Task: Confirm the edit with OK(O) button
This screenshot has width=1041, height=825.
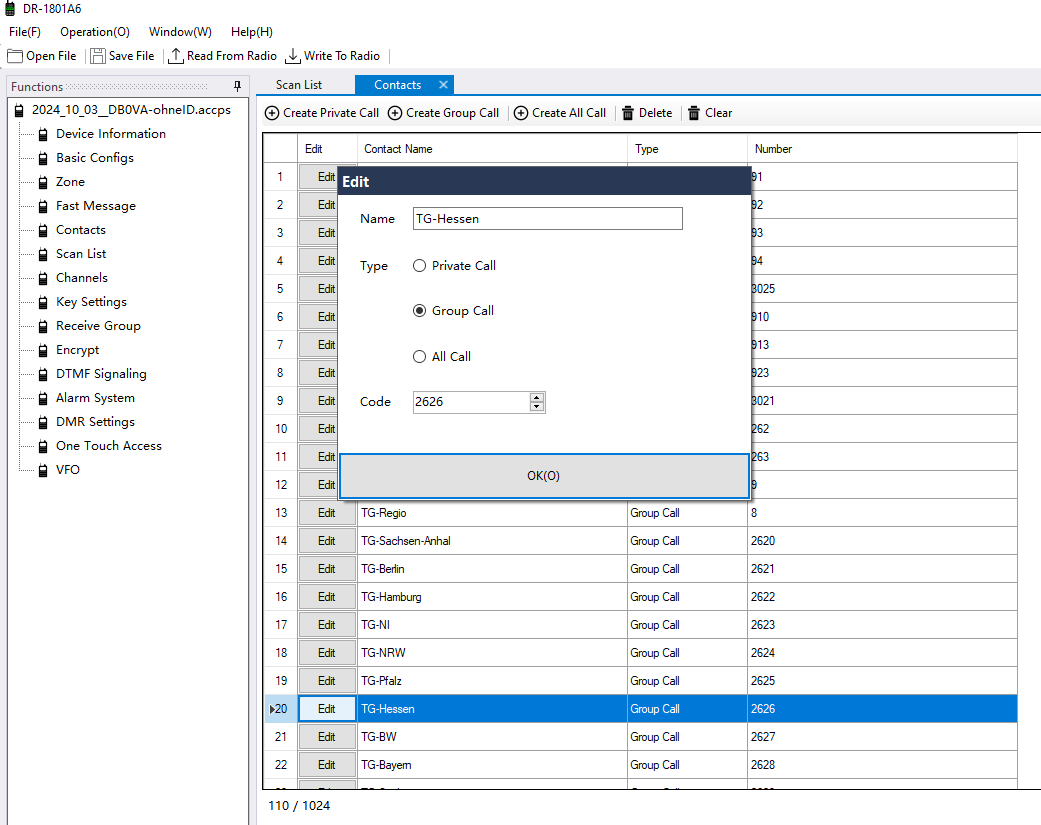Action: click(544, 476)
